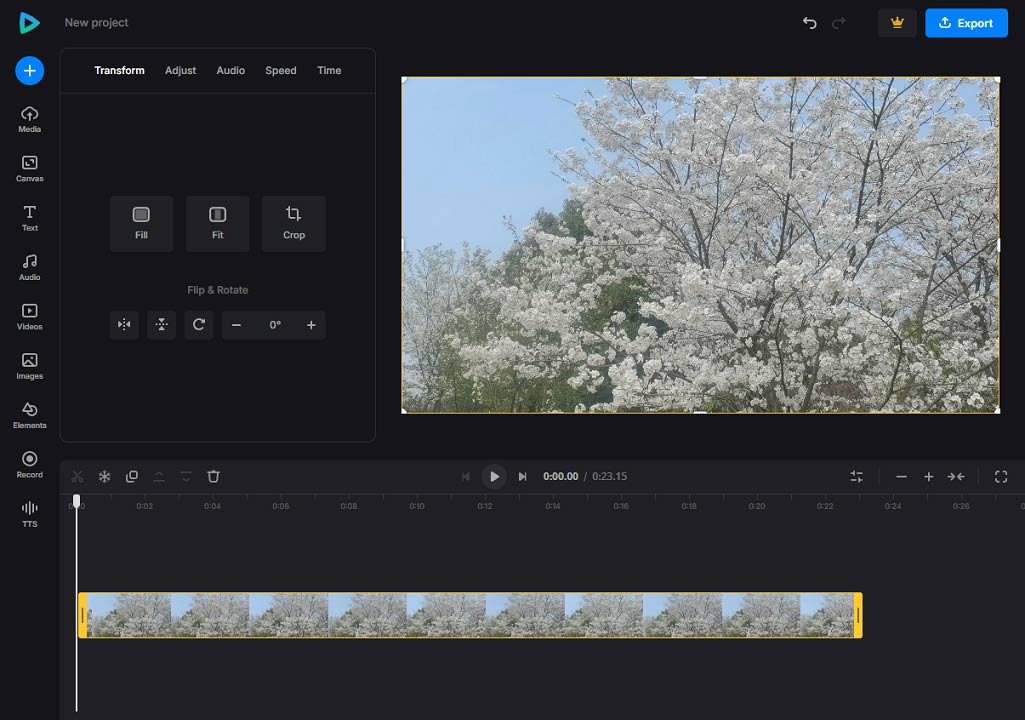Click the Fill button
Screen dimensions: 1025x720
tap(141, 224)
